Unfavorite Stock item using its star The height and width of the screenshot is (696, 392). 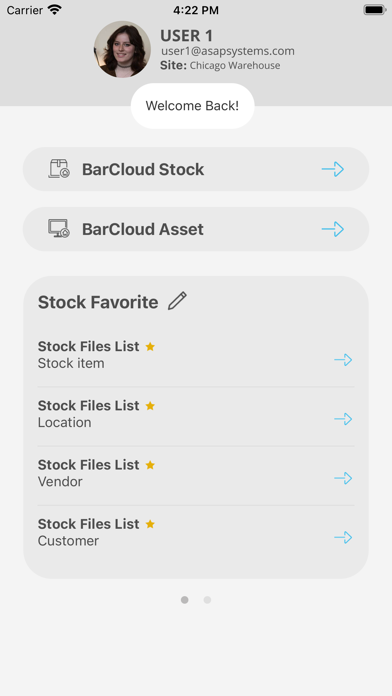[150, 346]
